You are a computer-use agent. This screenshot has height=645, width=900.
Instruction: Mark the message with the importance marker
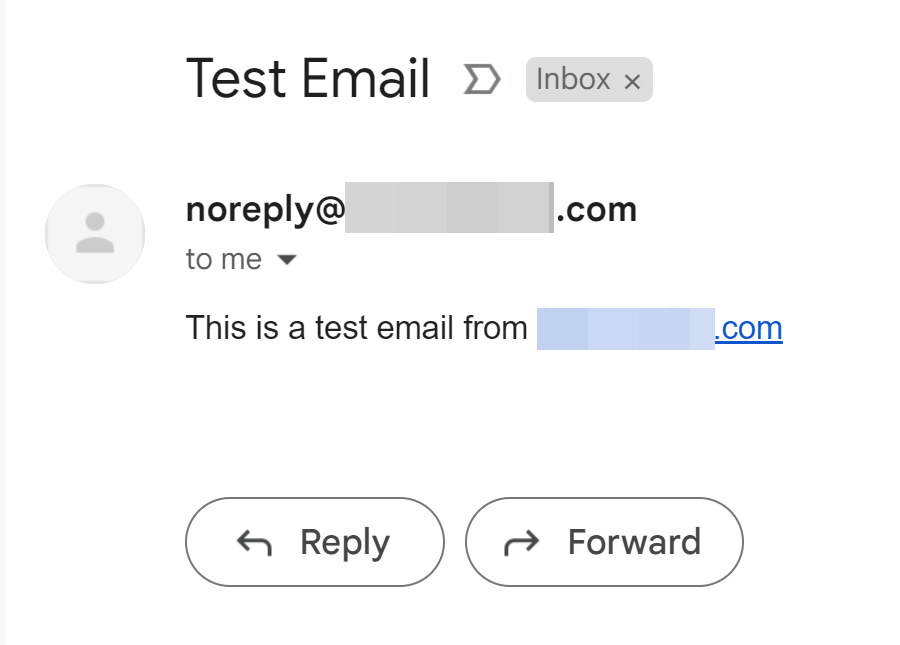coord(482,79)
